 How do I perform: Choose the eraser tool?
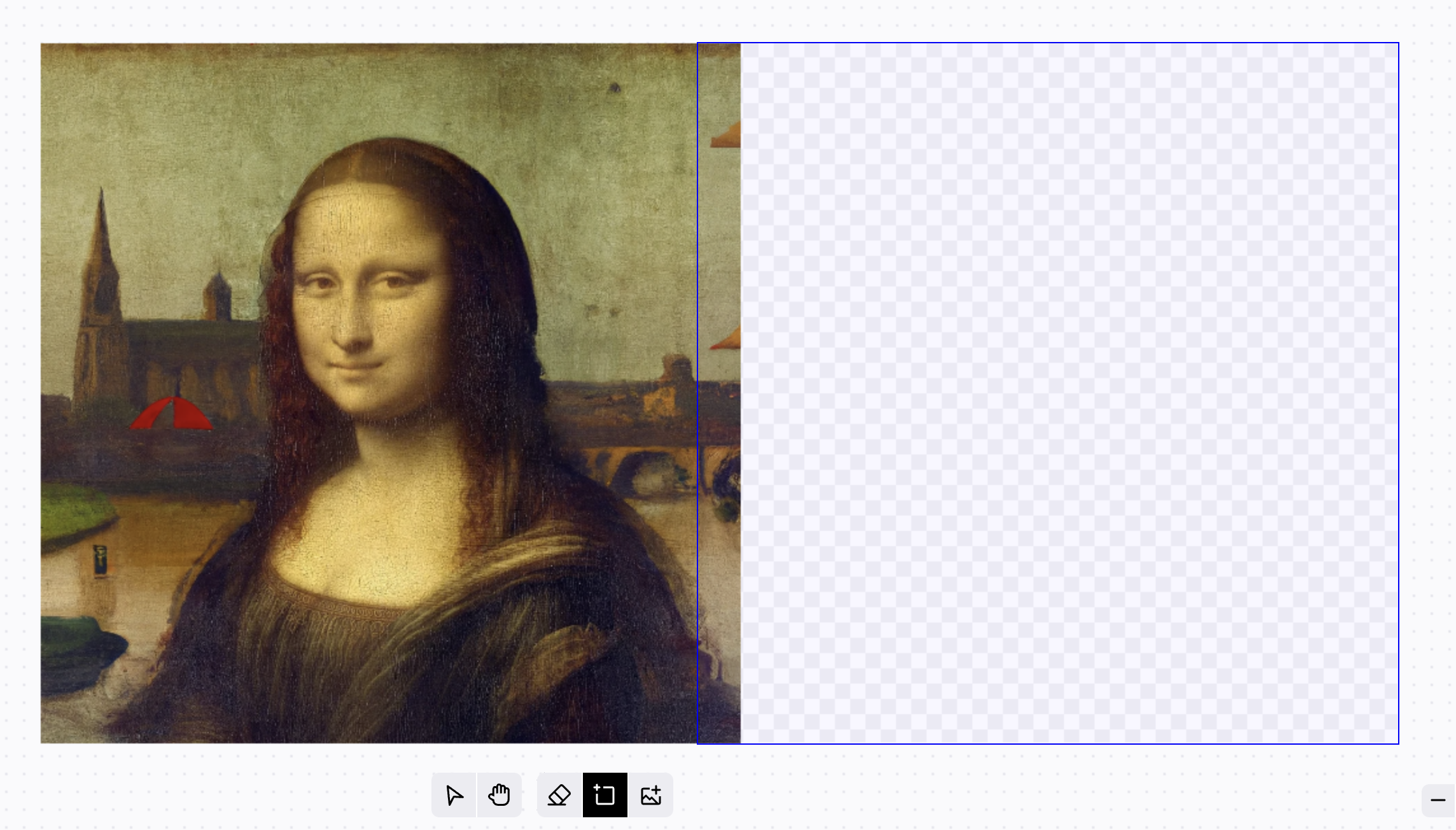click(x=559, y=795)
